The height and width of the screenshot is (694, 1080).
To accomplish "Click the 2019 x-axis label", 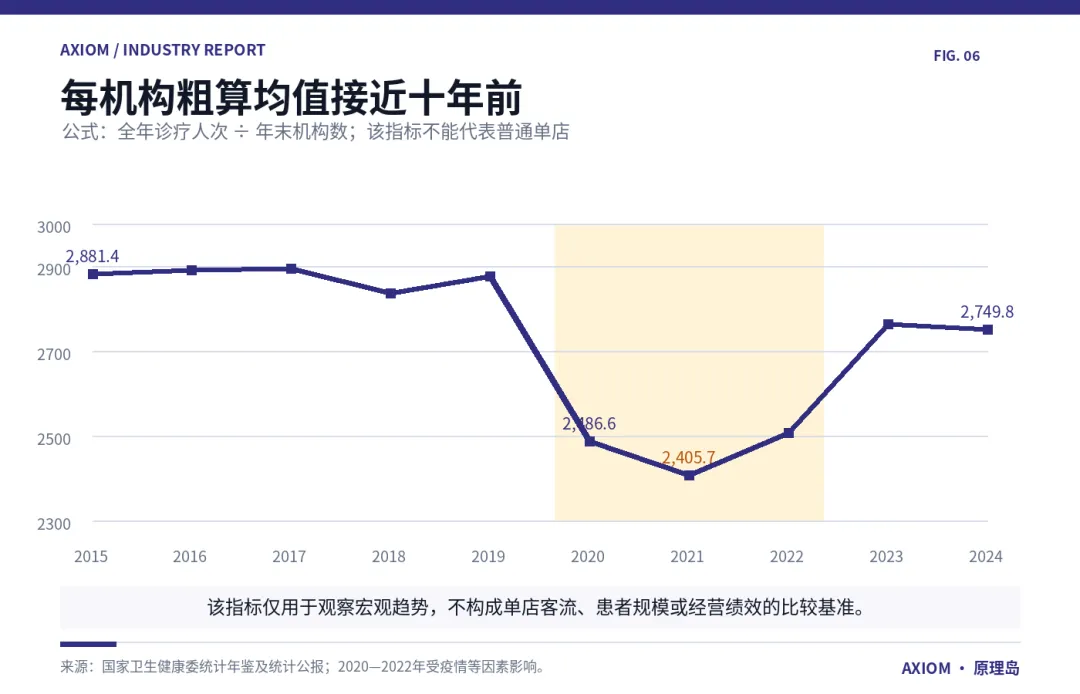I will (488, 556).
